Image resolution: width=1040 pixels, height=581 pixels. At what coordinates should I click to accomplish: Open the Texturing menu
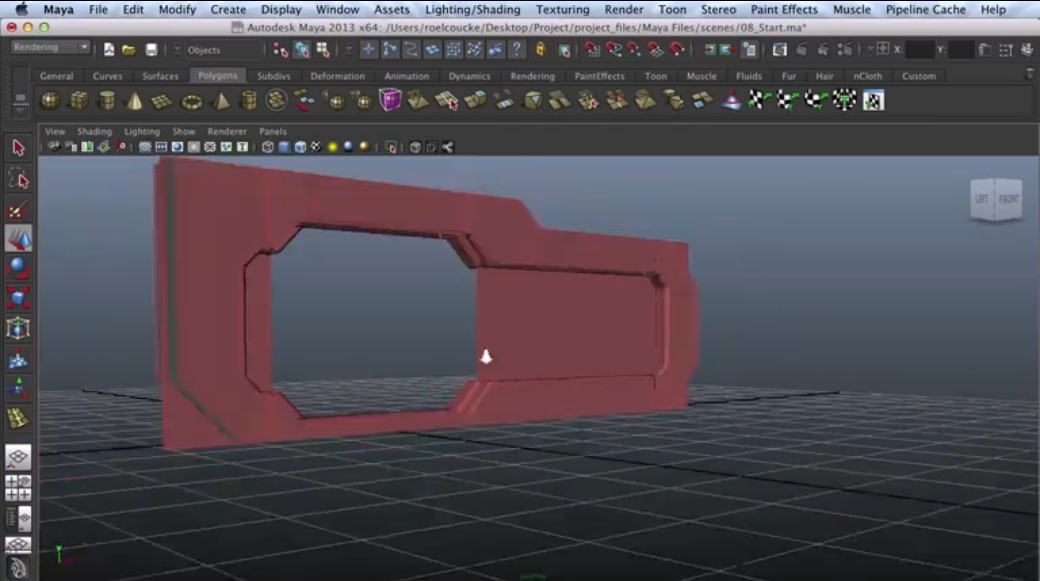pos(562,9)
